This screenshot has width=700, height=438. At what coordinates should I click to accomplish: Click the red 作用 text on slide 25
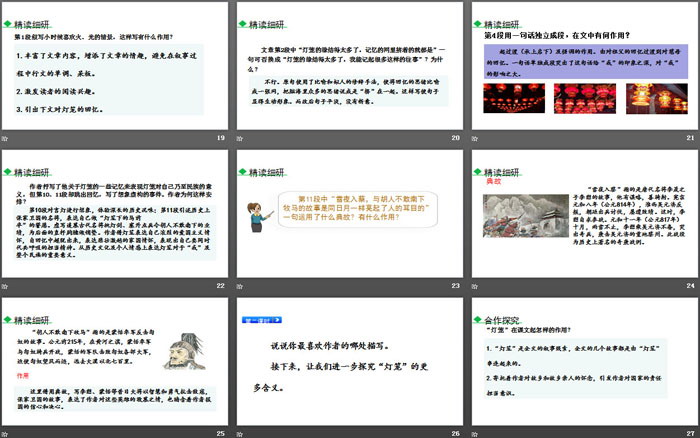(23, 376)
